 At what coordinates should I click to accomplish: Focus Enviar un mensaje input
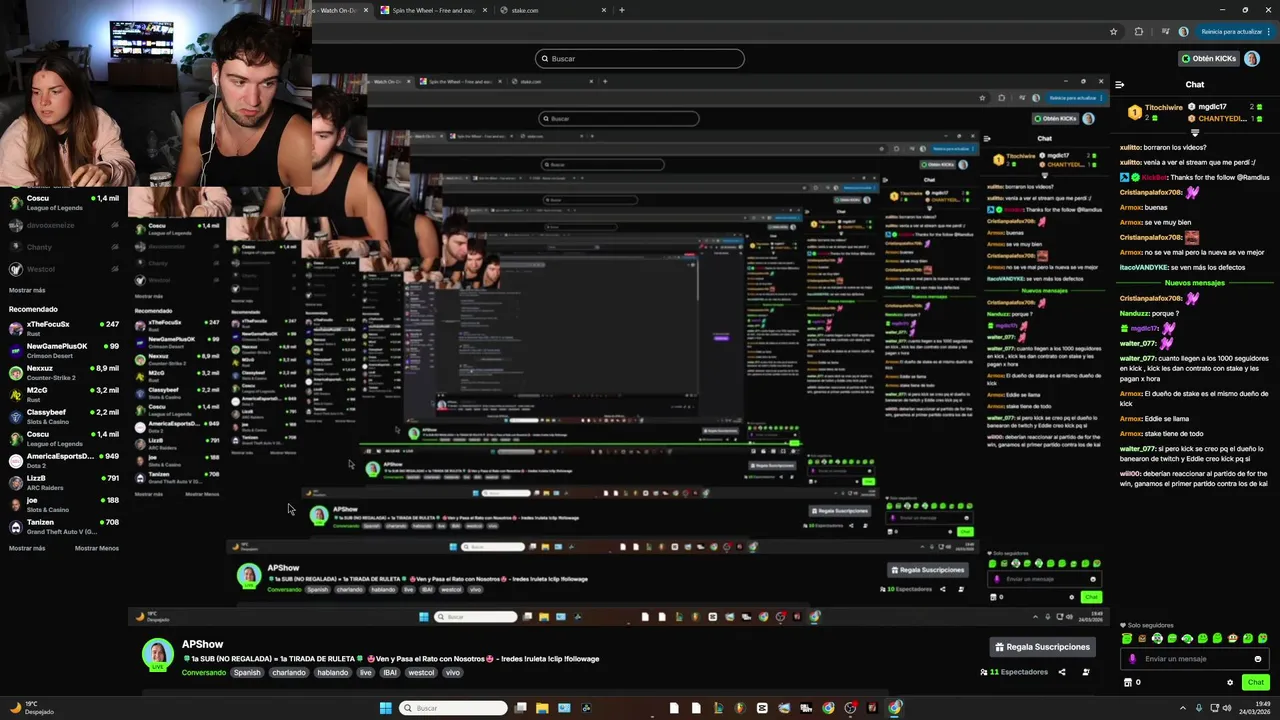[x=1195, y=659]
